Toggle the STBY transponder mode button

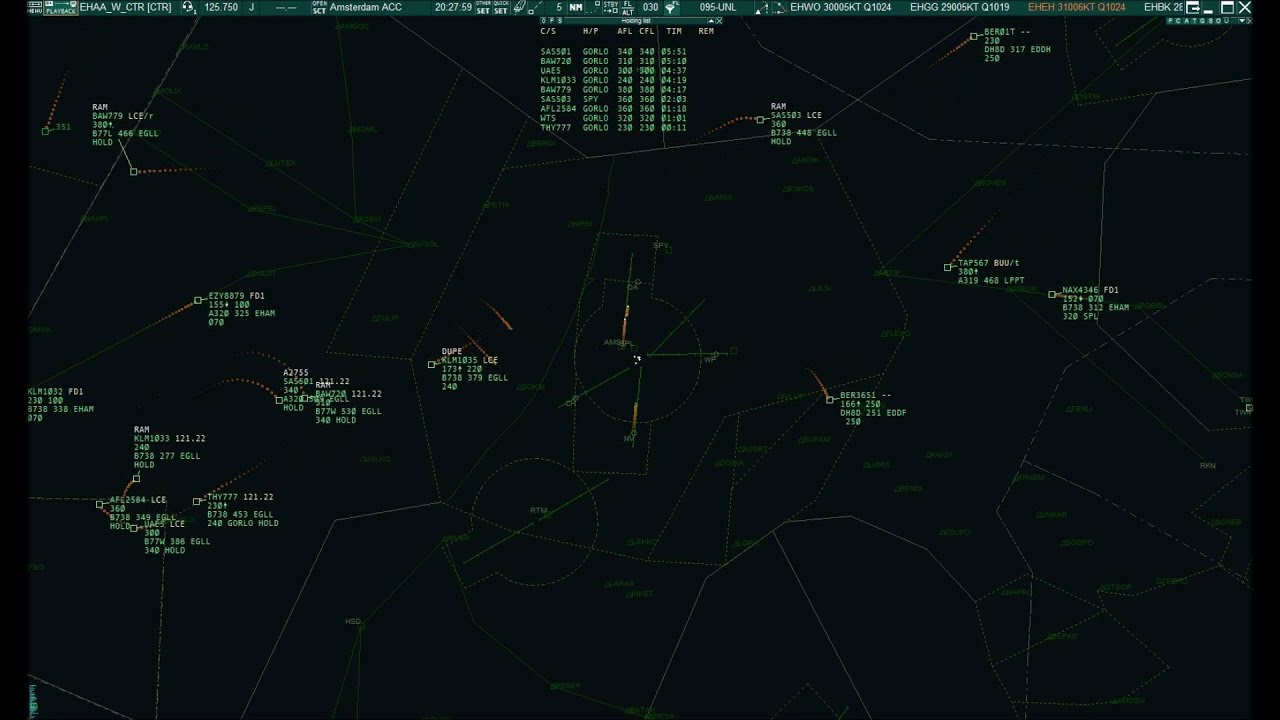point(611,7)
